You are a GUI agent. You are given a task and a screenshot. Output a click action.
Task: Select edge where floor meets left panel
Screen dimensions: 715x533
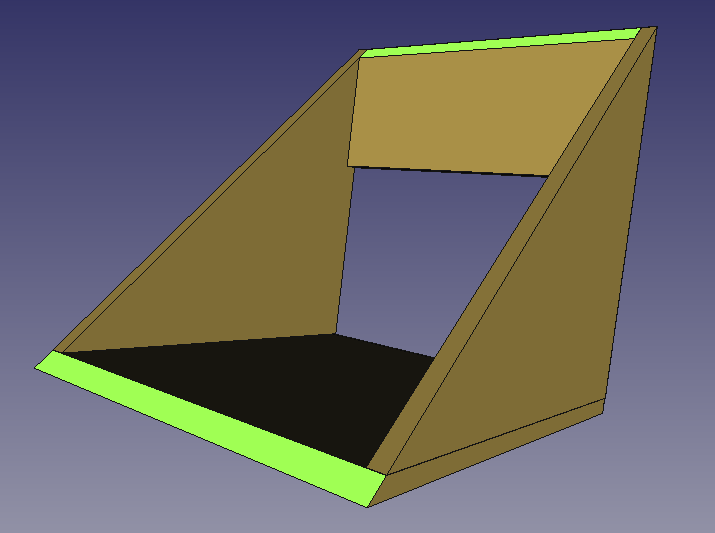pos(200,342)
